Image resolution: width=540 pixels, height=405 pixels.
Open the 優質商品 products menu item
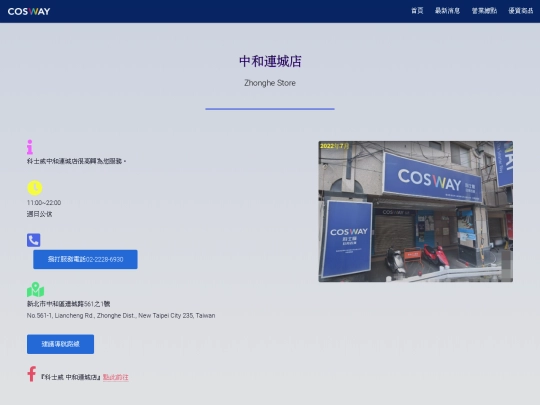(521, 11)
